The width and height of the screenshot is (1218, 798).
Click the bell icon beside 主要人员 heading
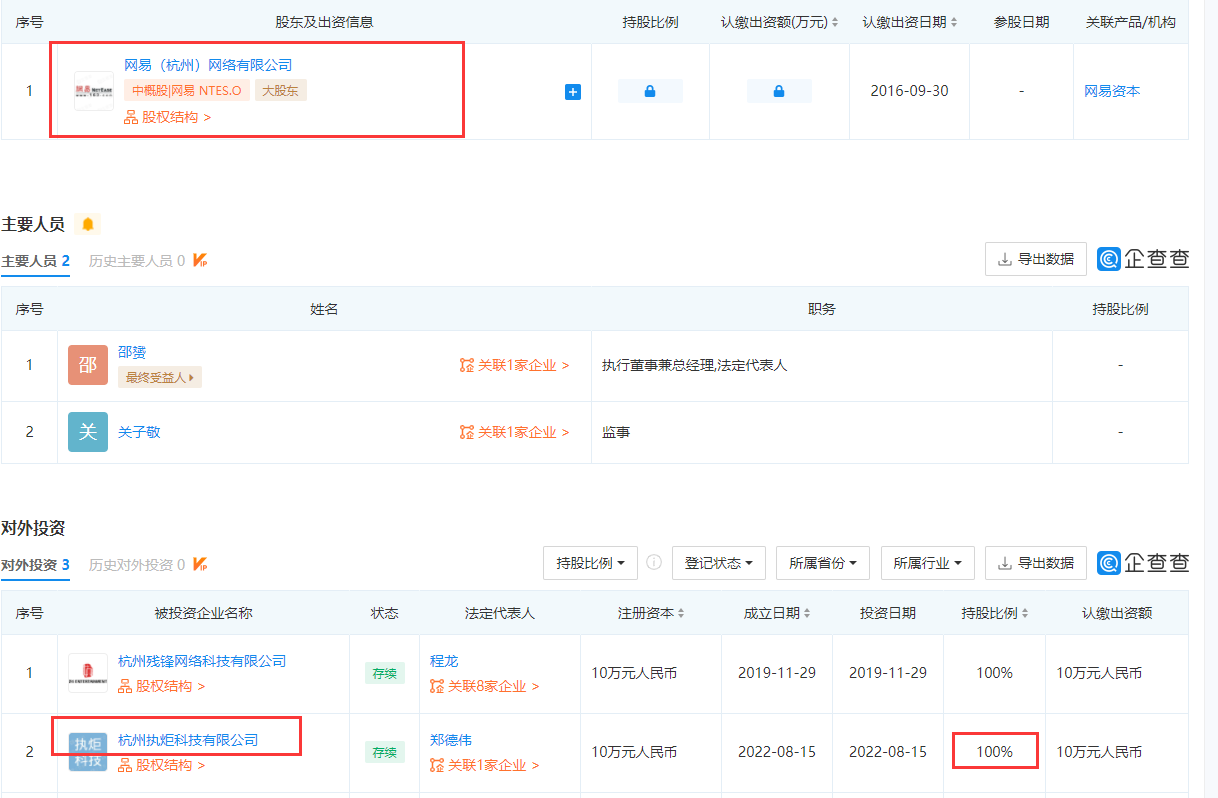[x=88, y=224]
